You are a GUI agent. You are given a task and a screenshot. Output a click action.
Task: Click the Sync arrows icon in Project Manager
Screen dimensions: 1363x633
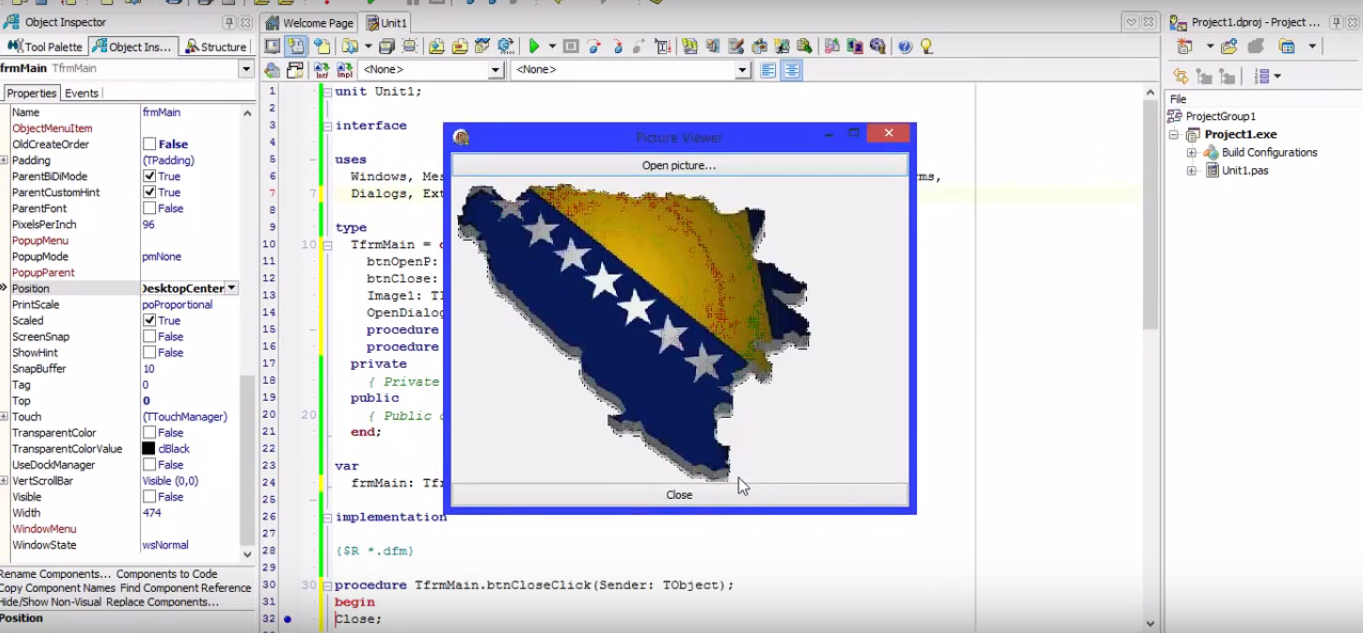(1181, 77)
